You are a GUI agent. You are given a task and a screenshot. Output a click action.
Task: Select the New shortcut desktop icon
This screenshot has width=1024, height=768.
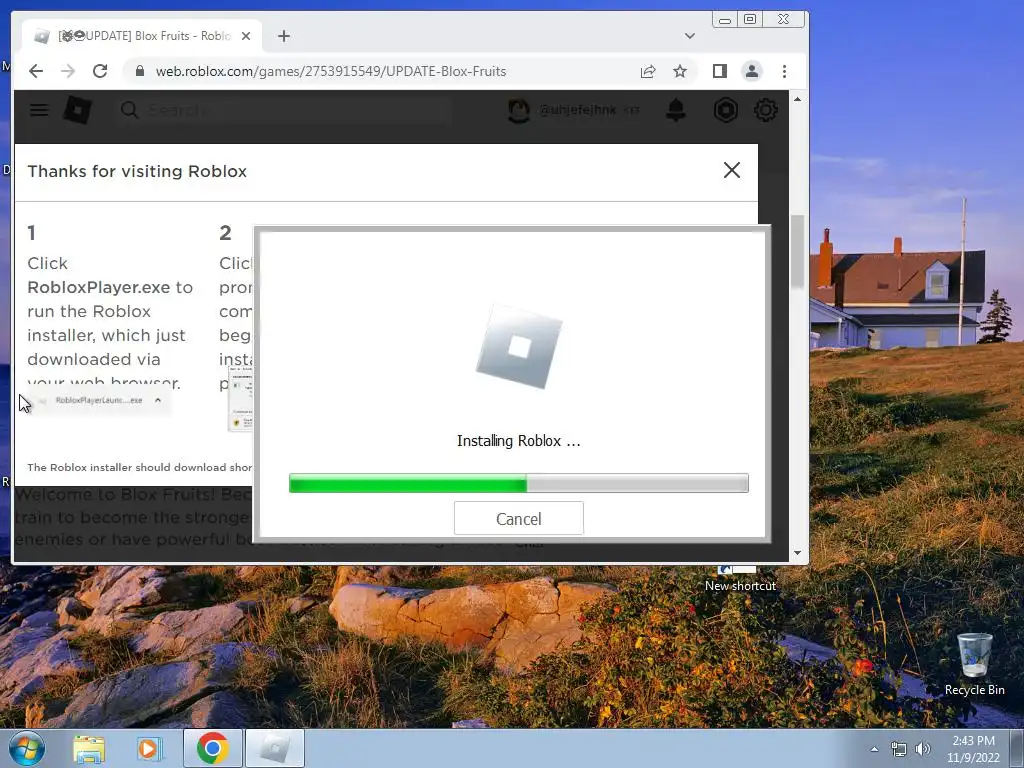pyautogui.click(x=740, y=579)
